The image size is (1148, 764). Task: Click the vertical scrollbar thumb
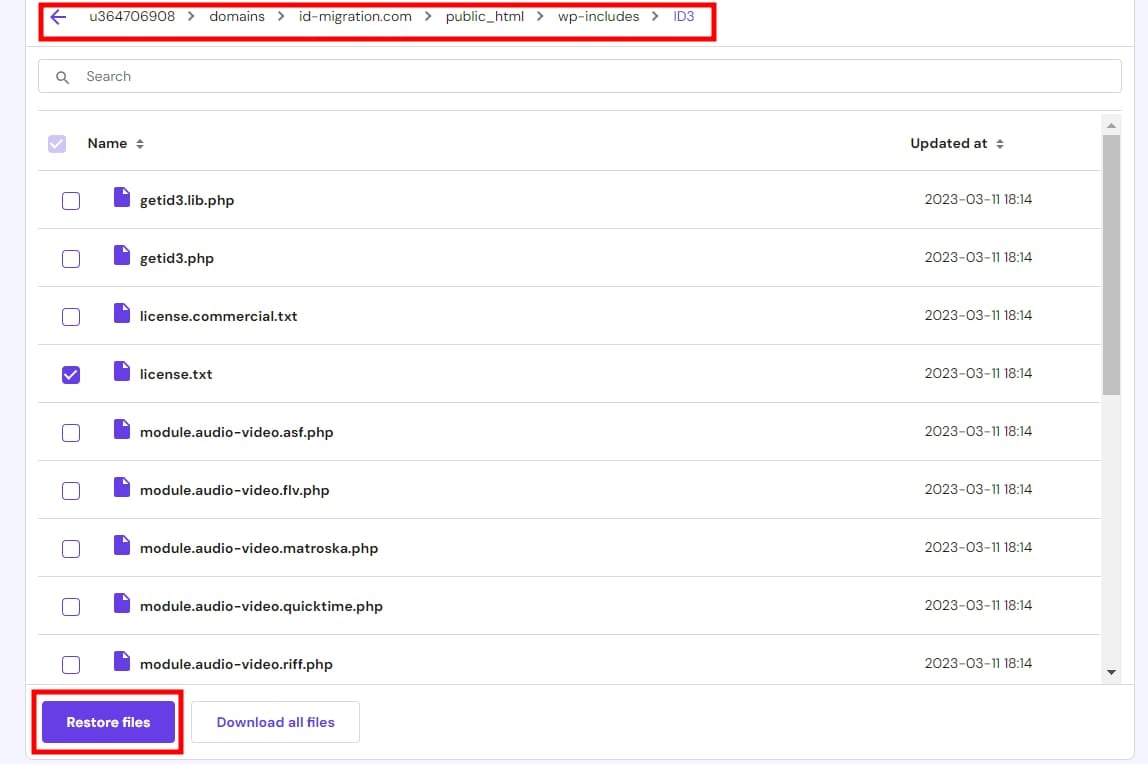(1111, 265)
